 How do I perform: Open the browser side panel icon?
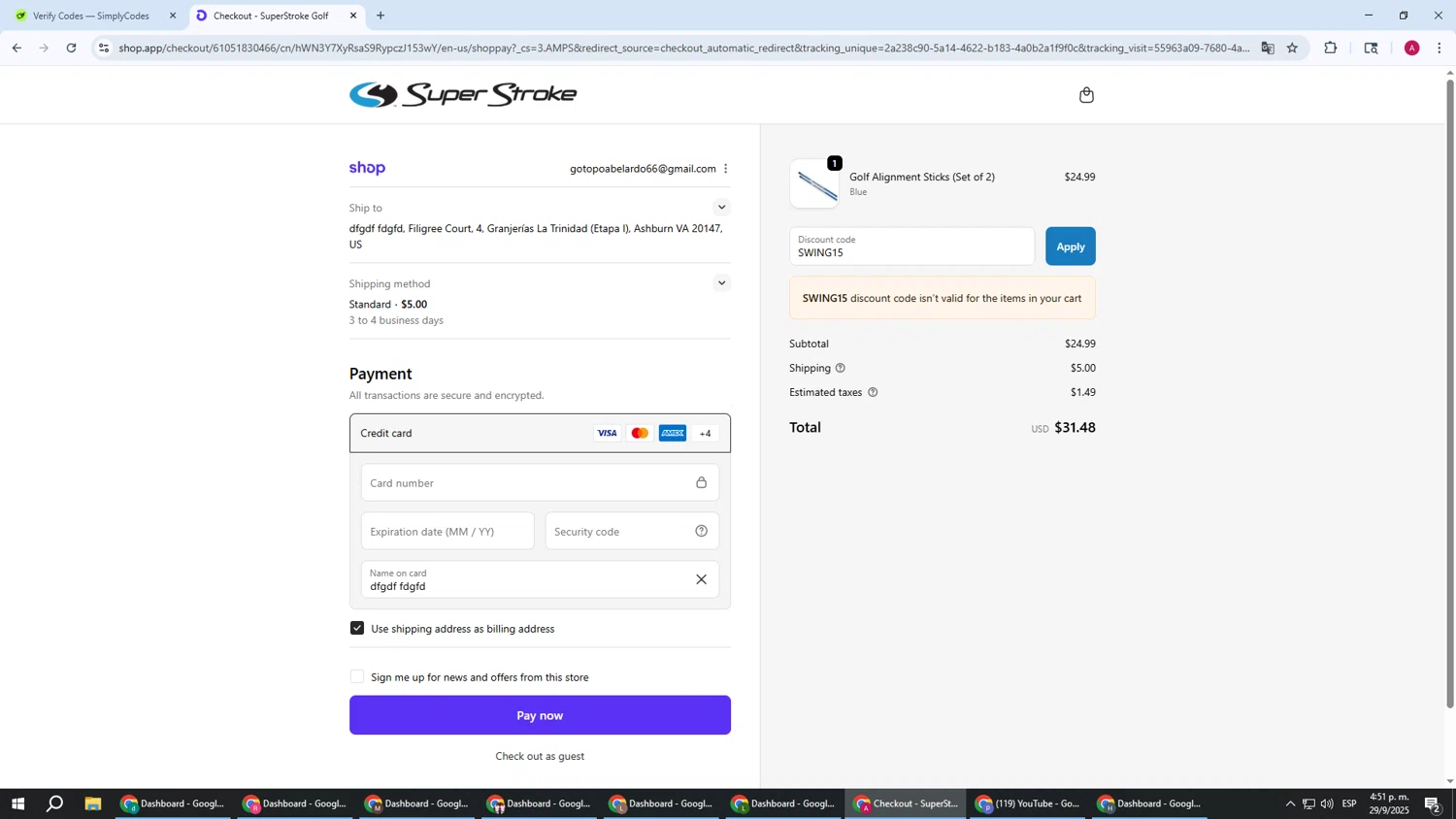[1371, 48]
